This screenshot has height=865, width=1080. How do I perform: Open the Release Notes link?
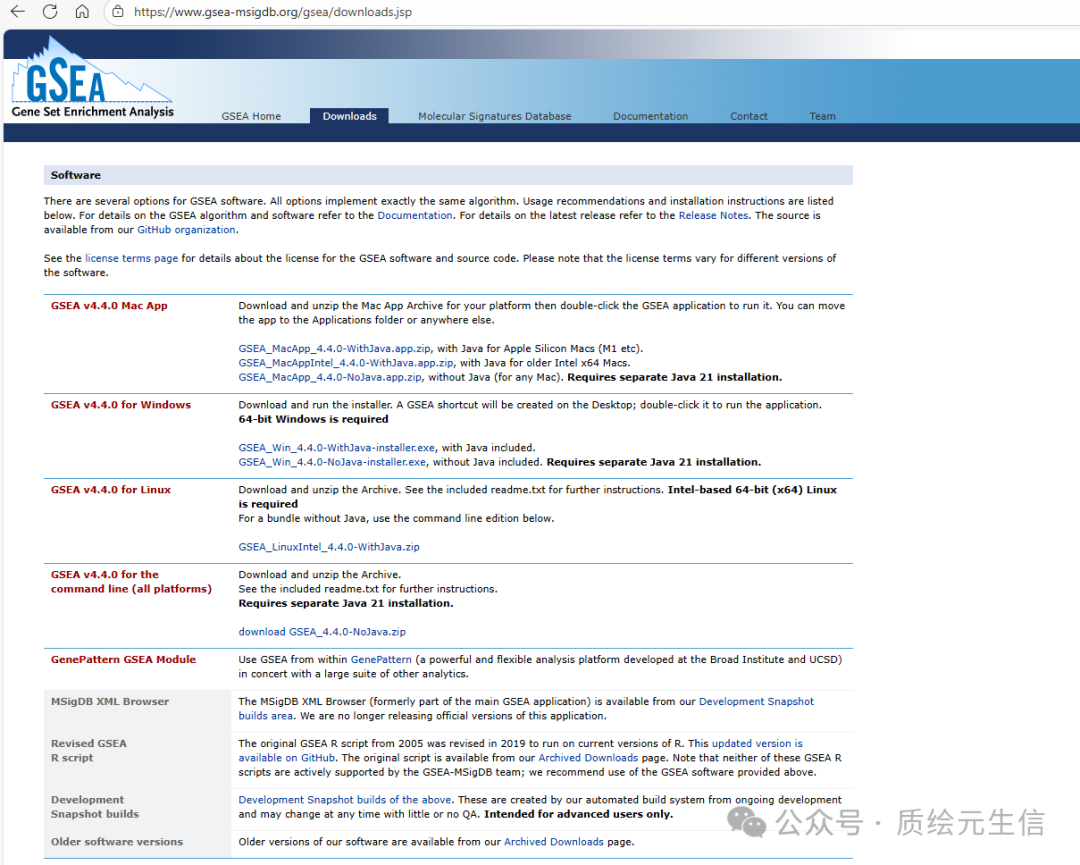tap(713, 216)
